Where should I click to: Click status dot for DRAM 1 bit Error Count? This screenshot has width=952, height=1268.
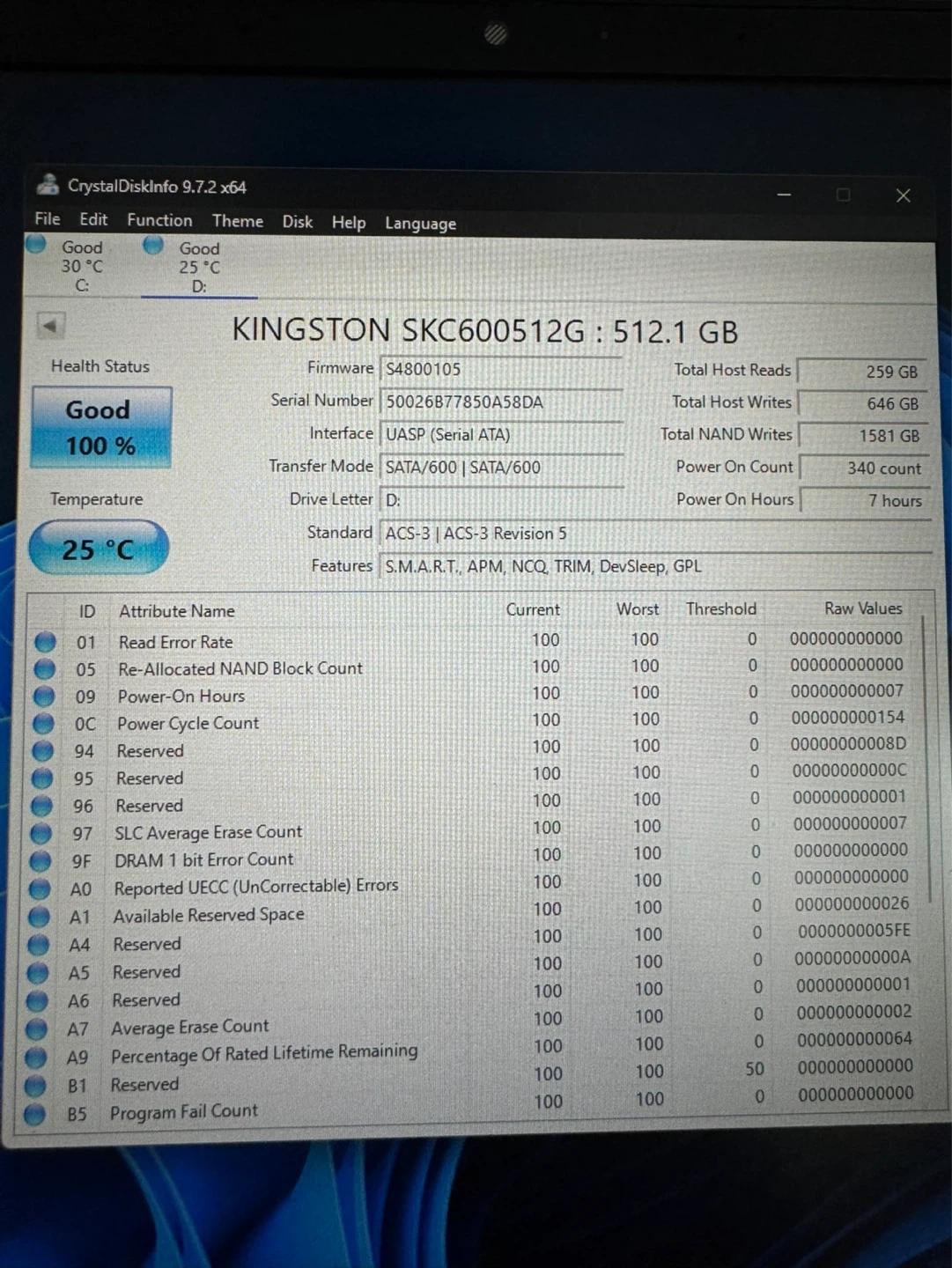point(41,860)
